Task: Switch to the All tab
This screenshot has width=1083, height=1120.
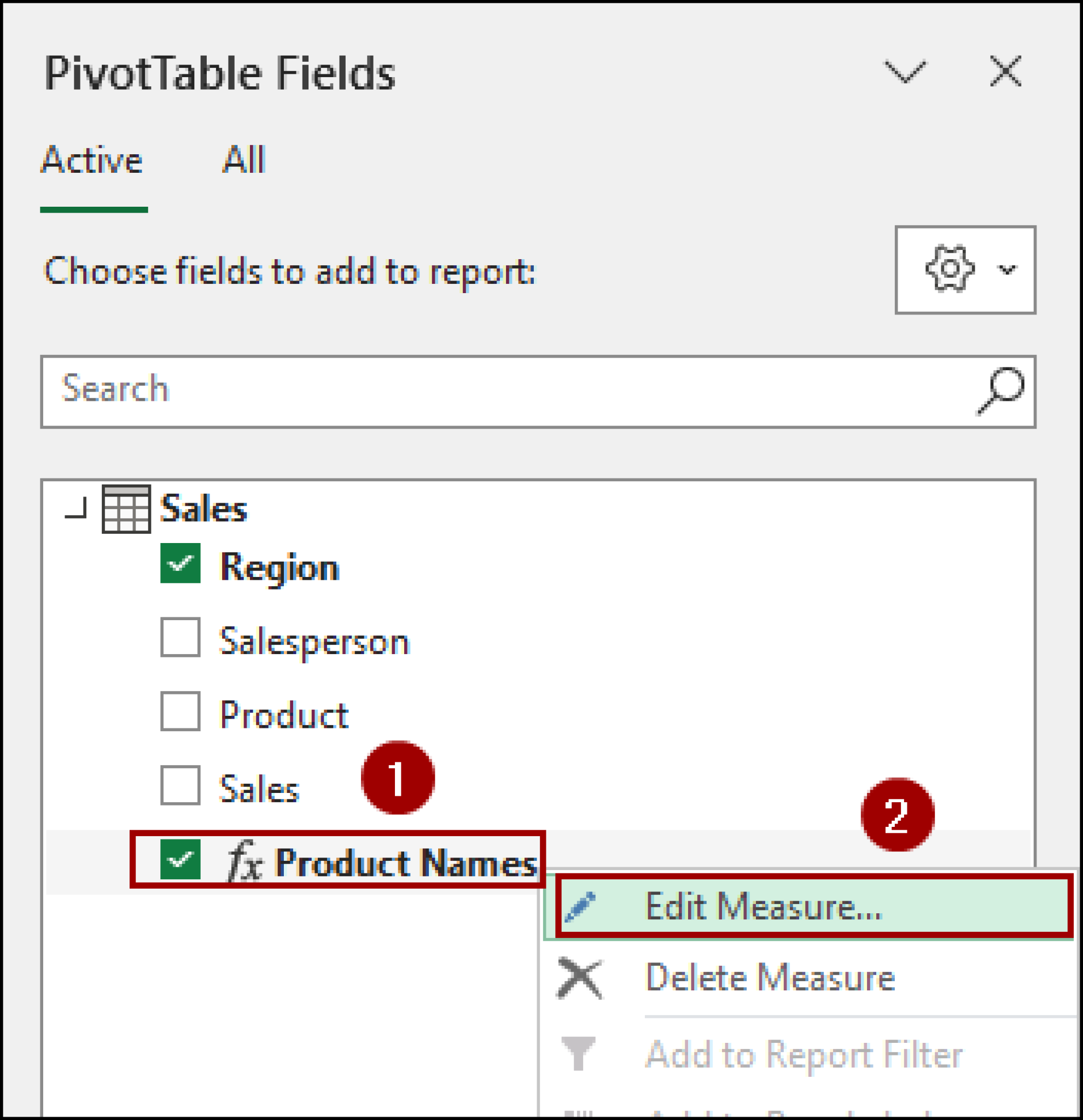Action: (244, 160)
